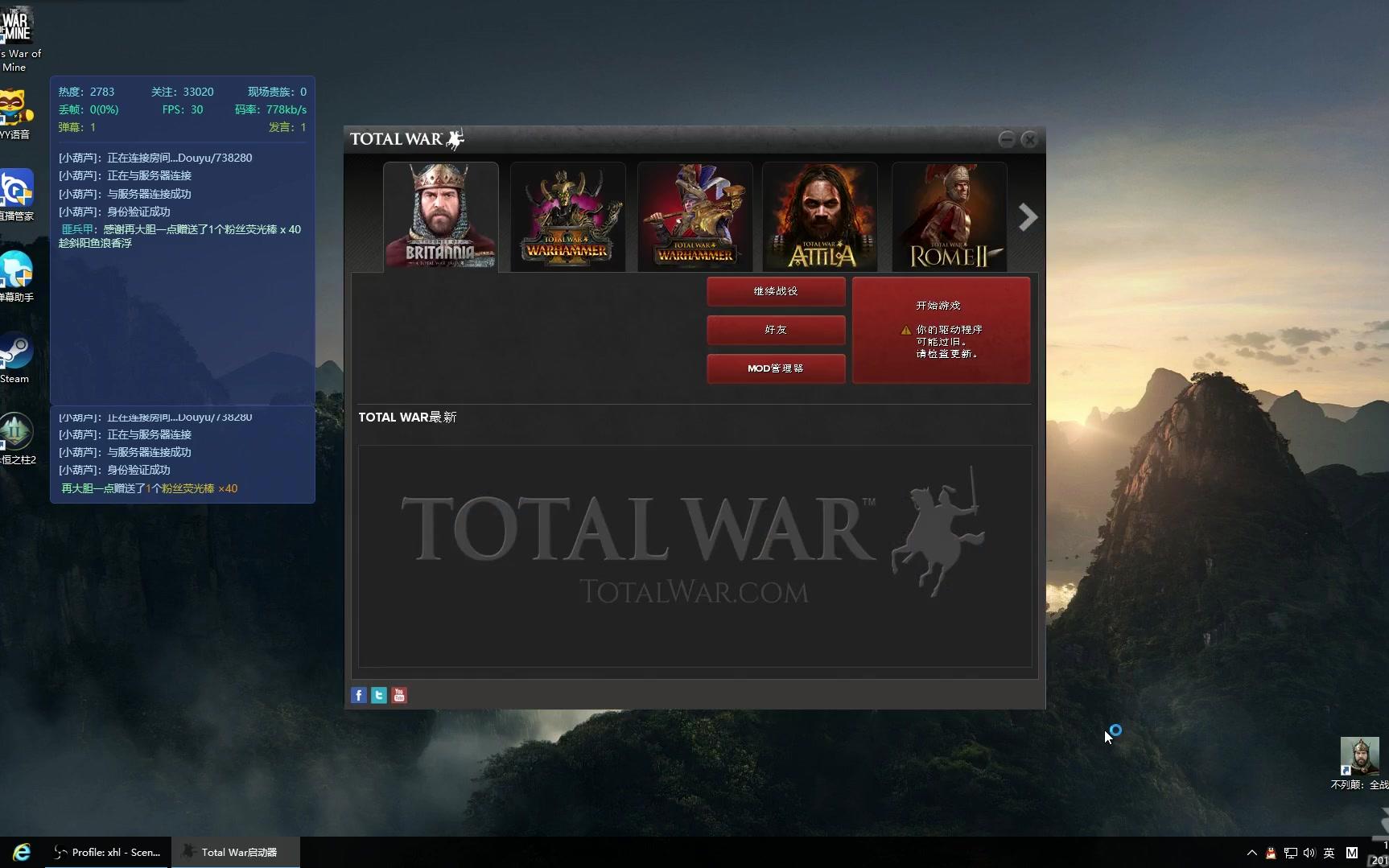Select the Total War Warhammer II tile

(x=568, y=216)
